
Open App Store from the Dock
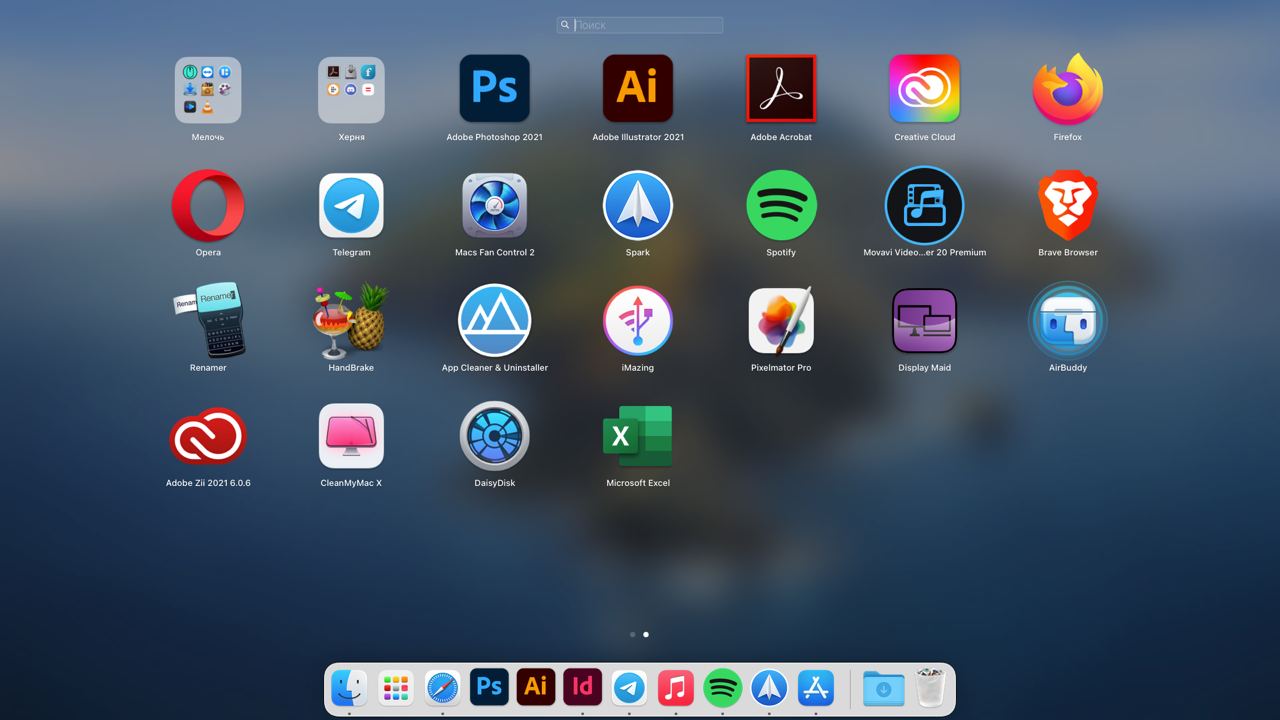point(816,688)
